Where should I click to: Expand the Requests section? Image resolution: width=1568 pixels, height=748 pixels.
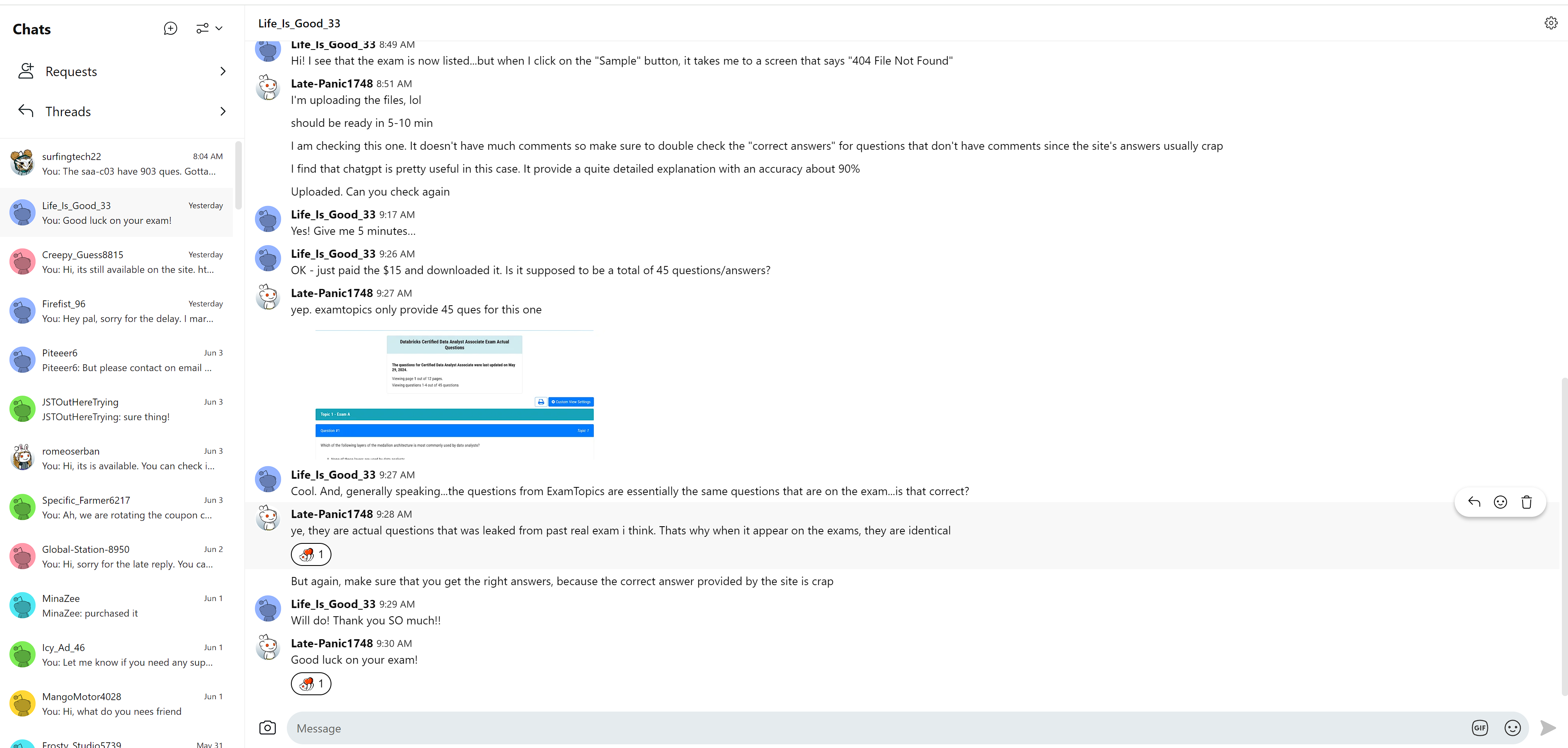[122, 72]
